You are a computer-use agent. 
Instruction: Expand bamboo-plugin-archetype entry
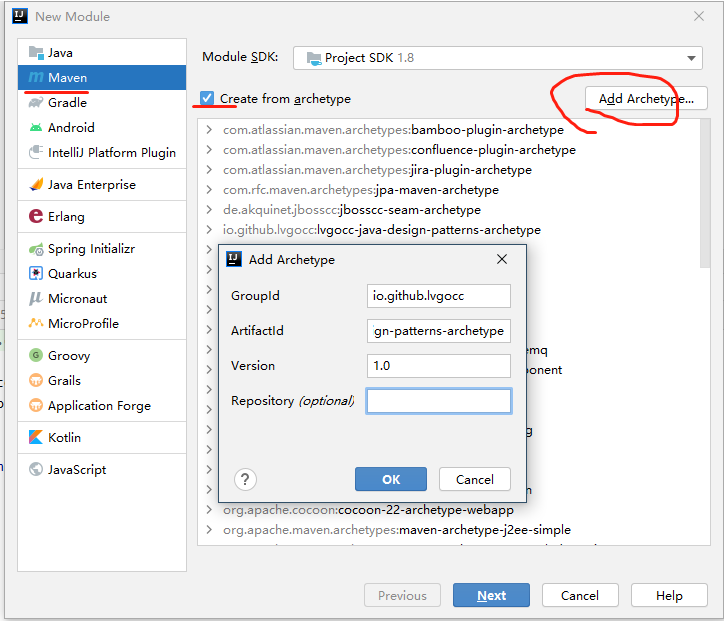tap(209, 130)
